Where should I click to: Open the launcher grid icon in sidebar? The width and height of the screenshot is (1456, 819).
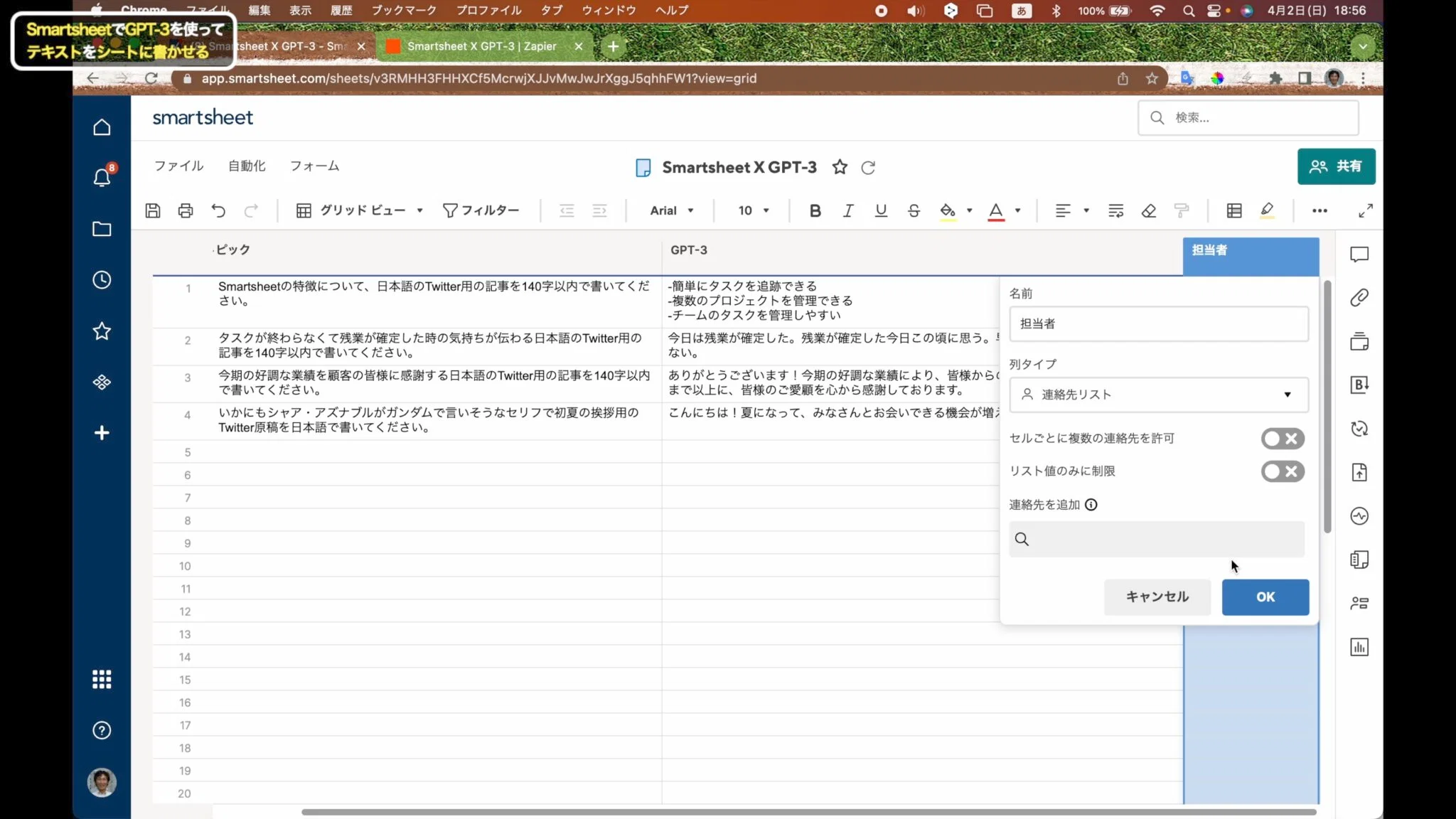point(102,680)
